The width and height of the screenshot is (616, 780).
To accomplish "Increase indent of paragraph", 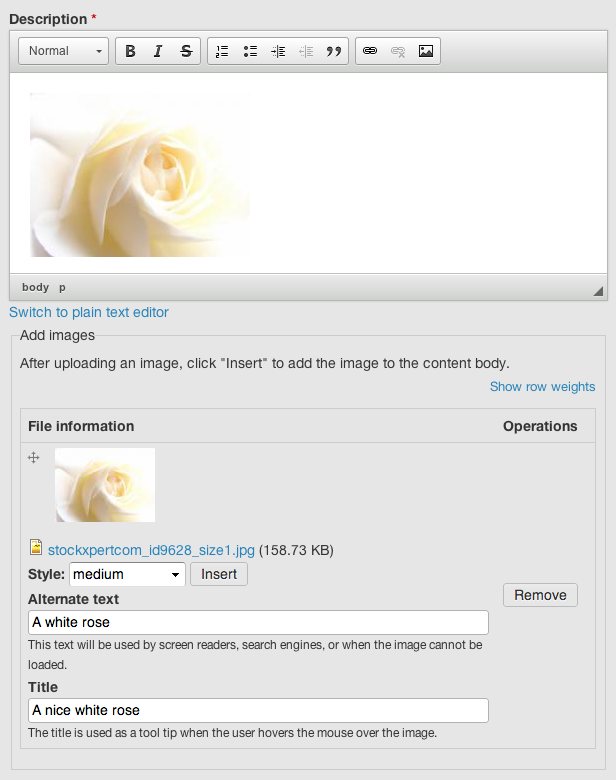I will click(x=278, y=51).
